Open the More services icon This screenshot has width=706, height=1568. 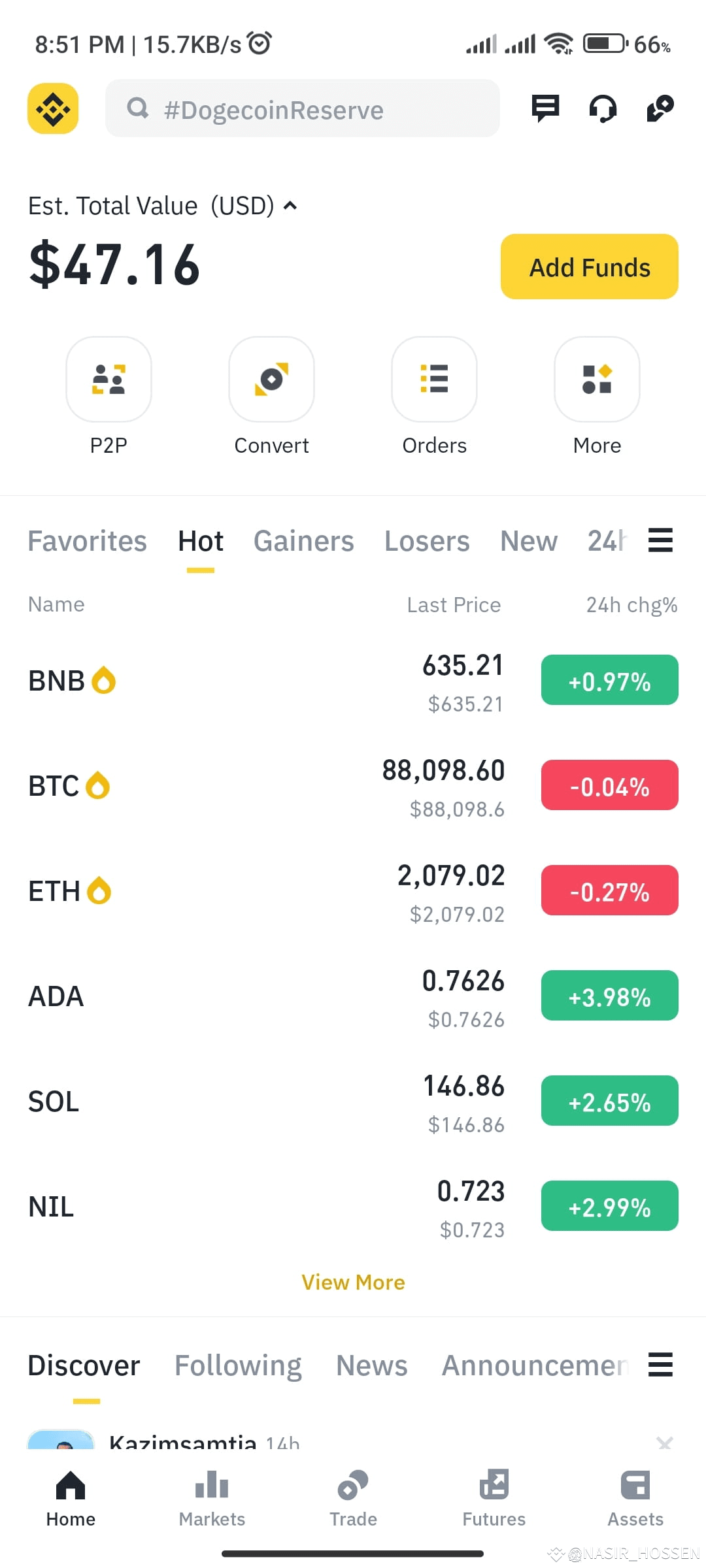click(597, 379)
